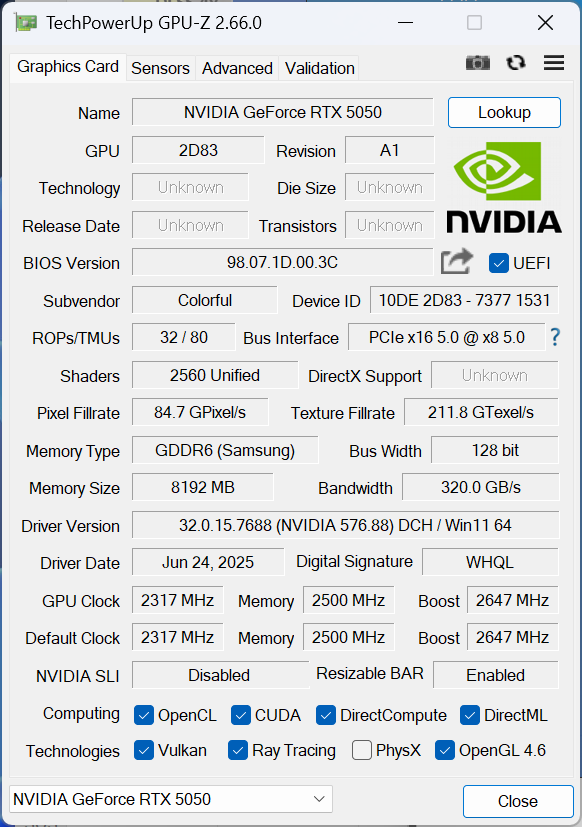Enable the PhysX checkbox
The image size is (582, 827).
[x=361, y=749]
